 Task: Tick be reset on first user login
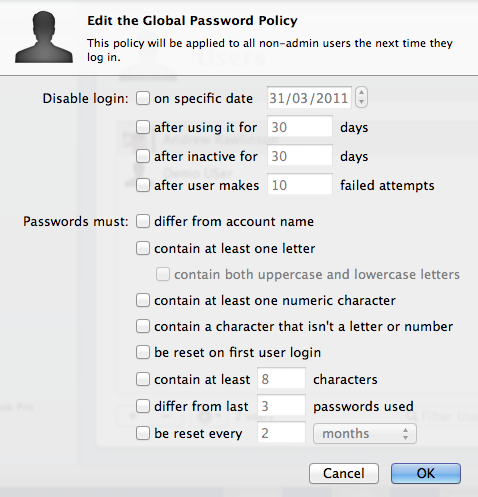(x=143, y=352)
